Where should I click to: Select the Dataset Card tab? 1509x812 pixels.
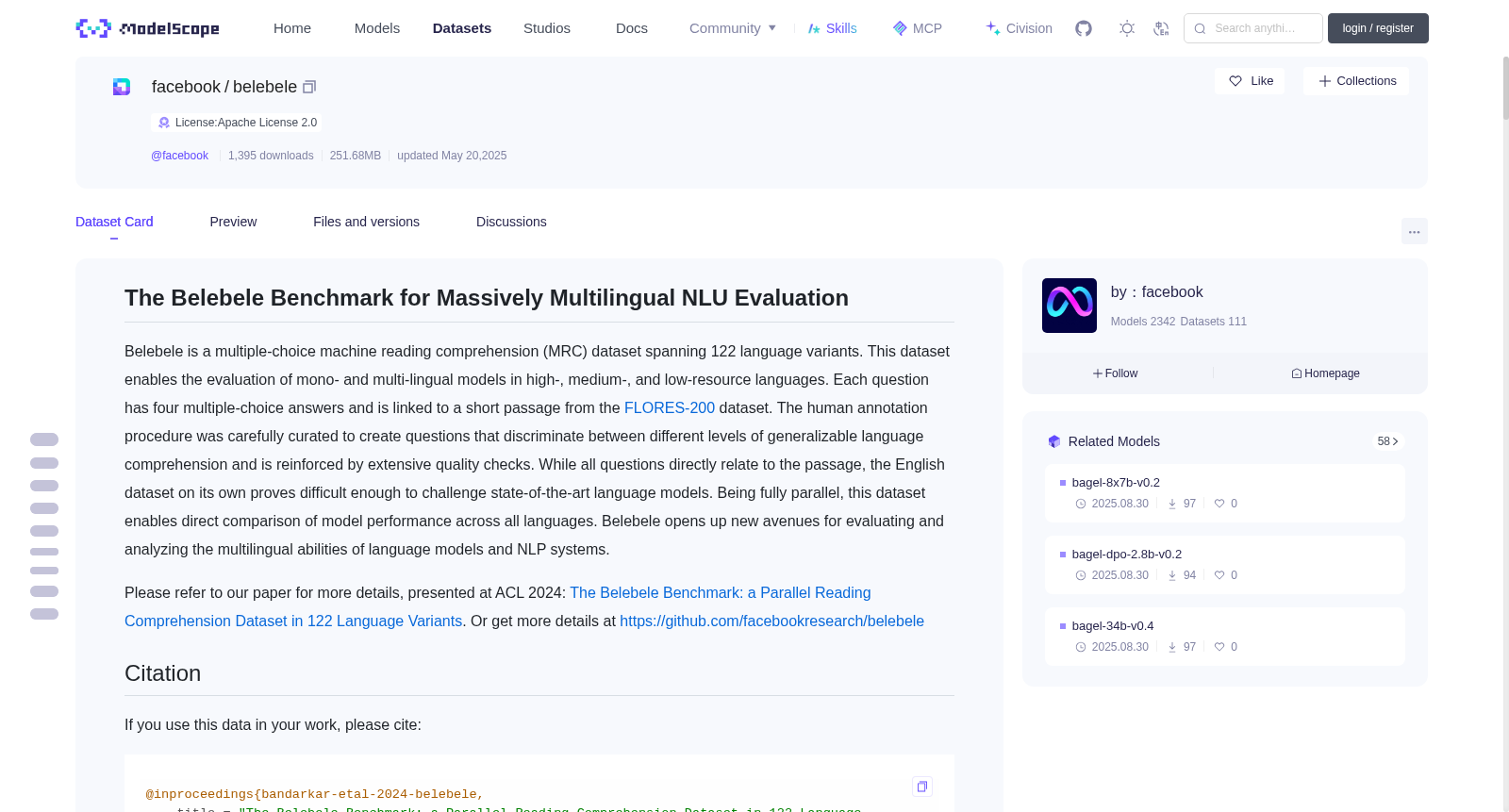[x=114, y=222]
